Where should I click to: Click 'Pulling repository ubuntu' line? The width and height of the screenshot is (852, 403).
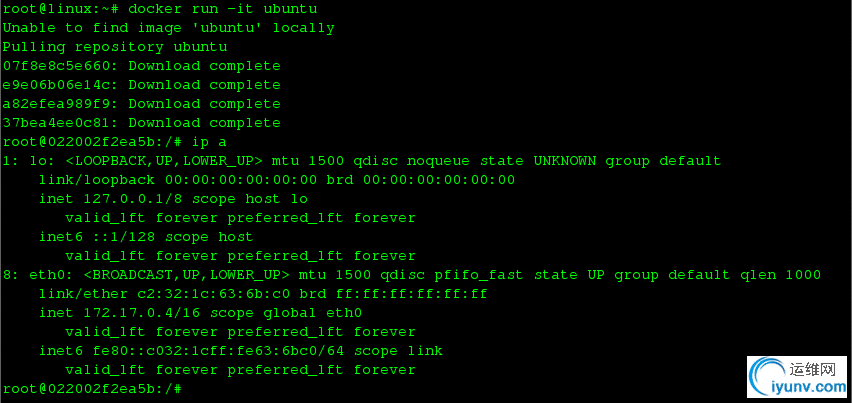[x=115, y=47]
